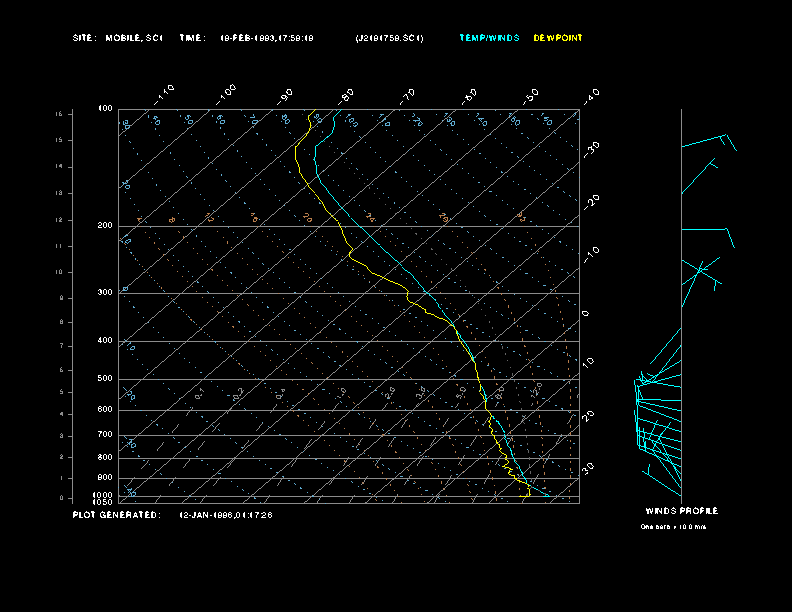Click the 1000 mb pressure label

click(x=105, y=494)
